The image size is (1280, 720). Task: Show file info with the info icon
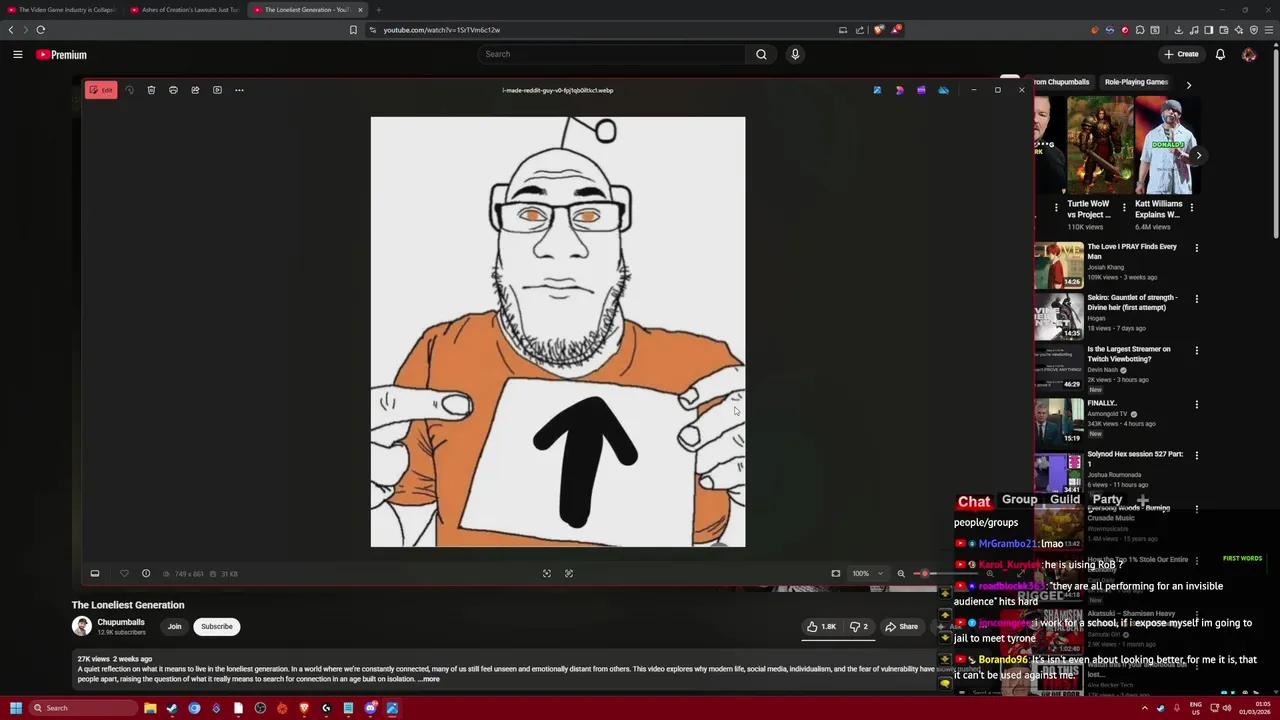pyautogui.click(x=146, y=574)
